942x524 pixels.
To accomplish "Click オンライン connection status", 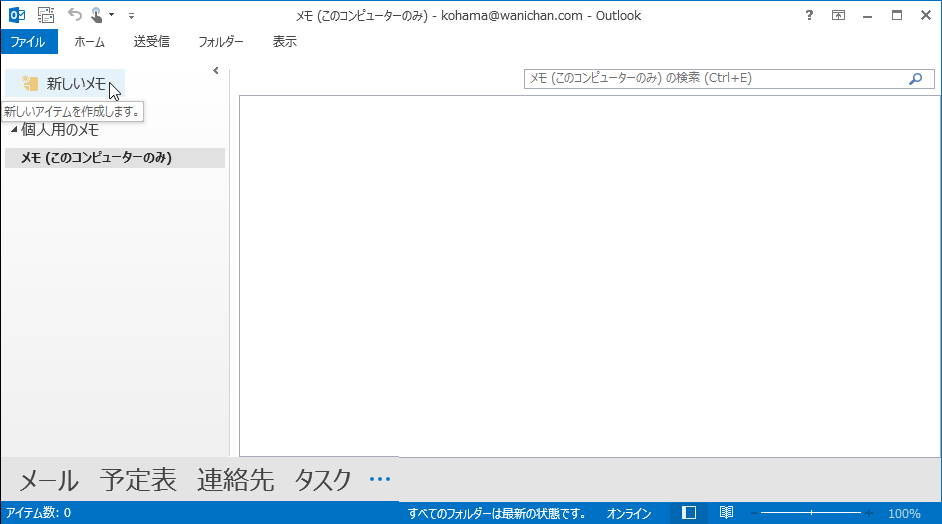I will pyautogui.click(x=628, y=514).
